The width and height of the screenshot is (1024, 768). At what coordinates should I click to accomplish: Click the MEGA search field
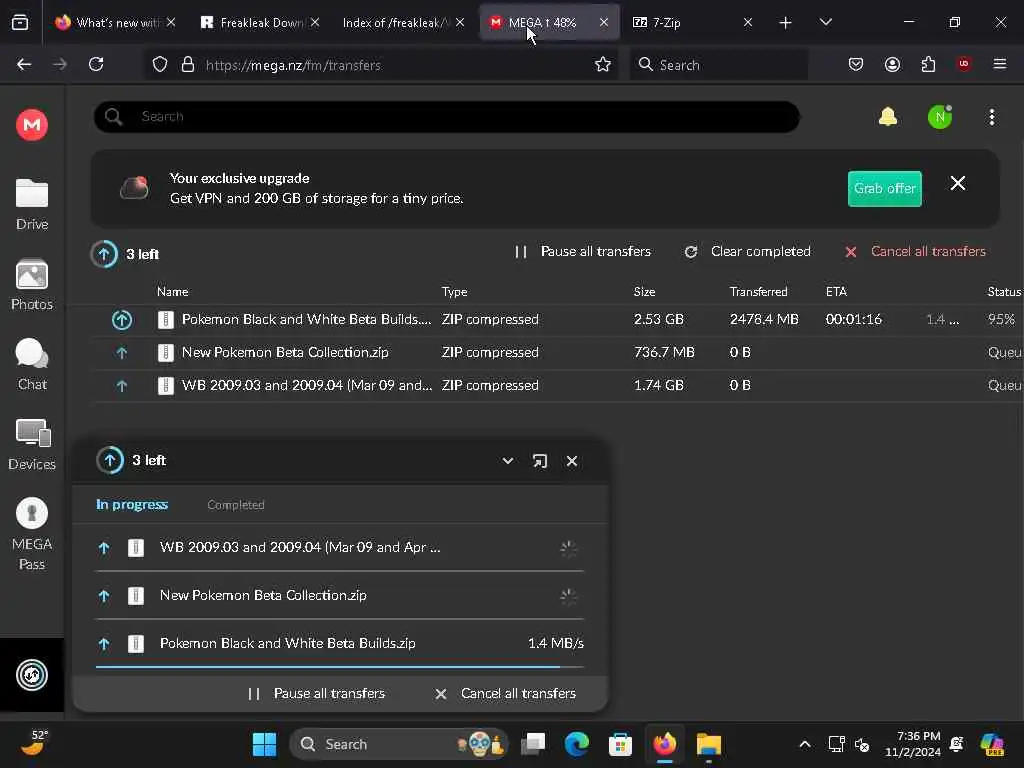pos(447,117)
